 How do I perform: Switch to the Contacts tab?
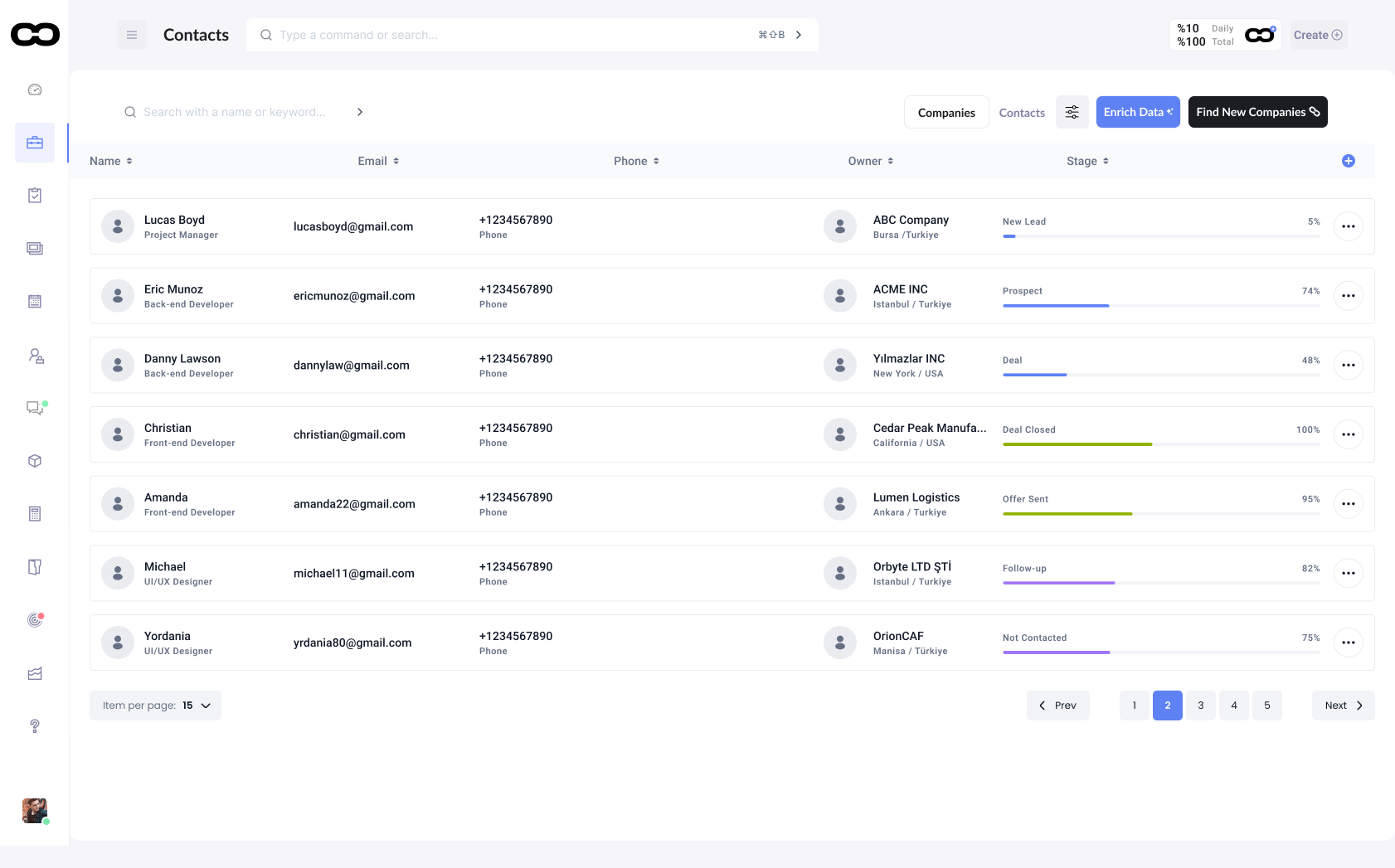pyautogui.click(x=1022, y=113)
